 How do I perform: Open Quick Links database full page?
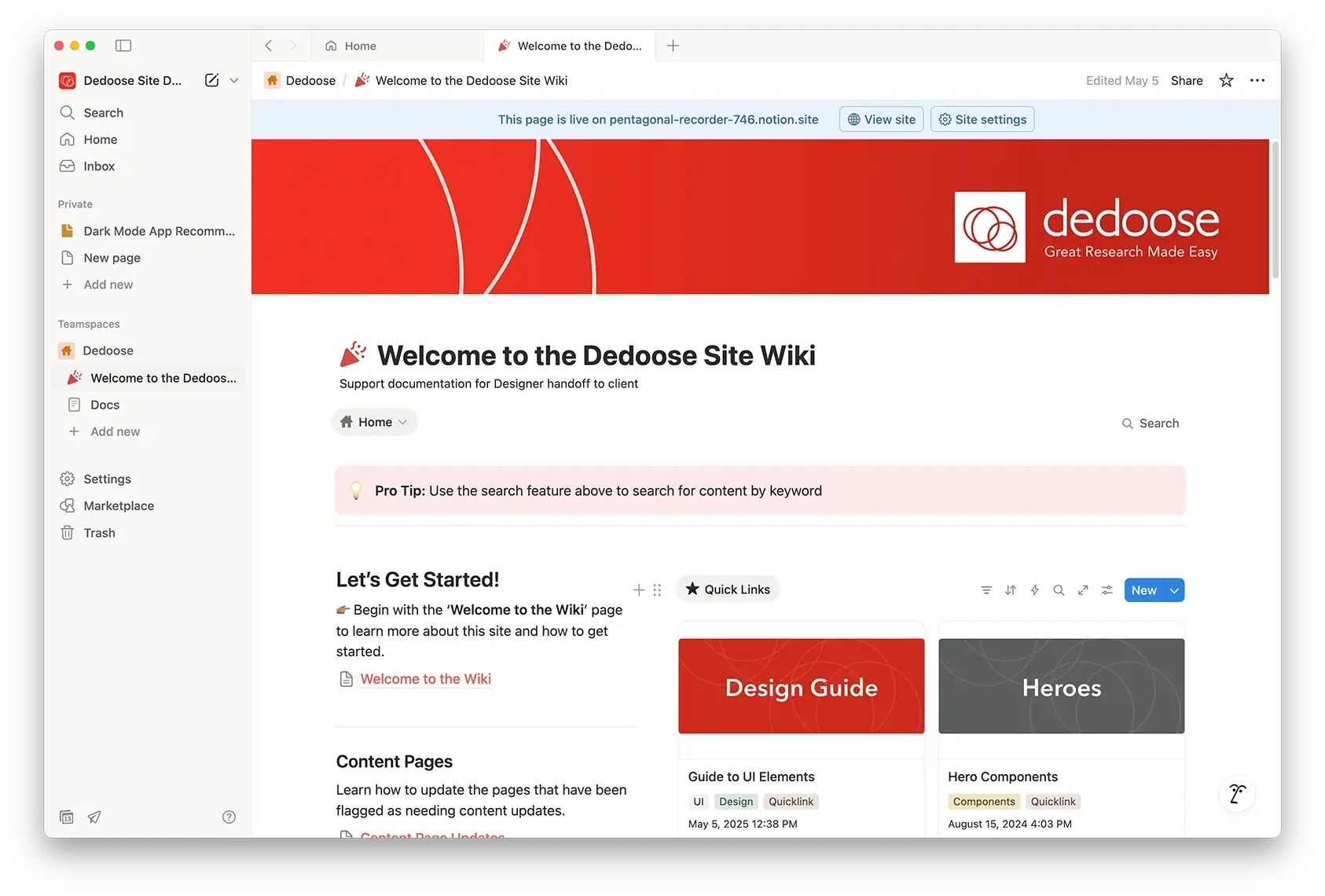(x=1083, y=590)
